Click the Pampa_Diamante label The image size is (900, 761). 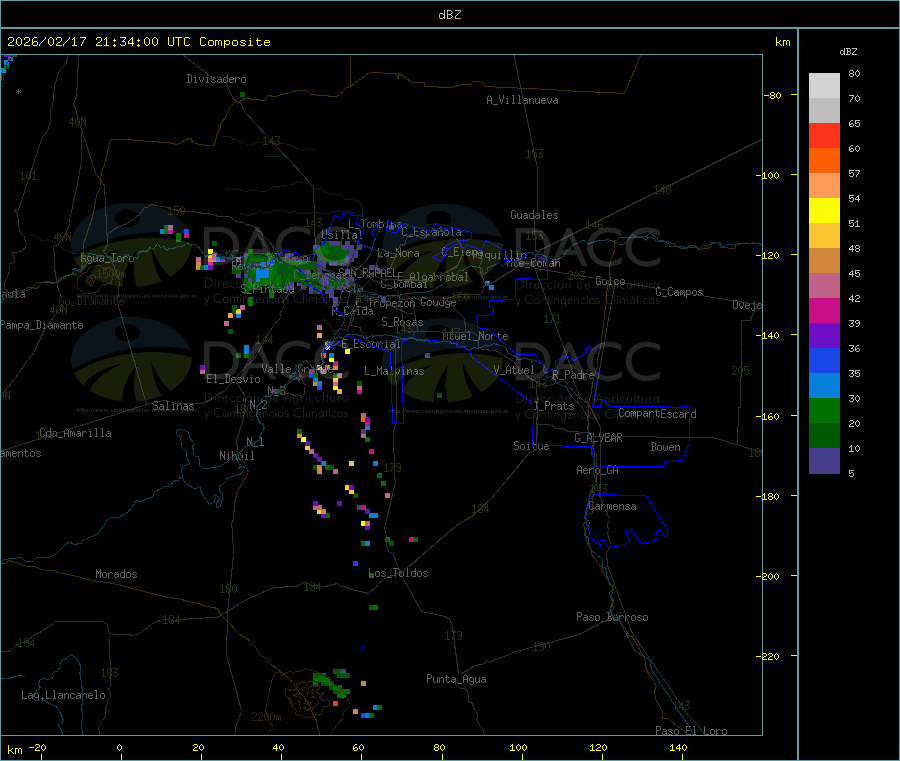point(42,325)
